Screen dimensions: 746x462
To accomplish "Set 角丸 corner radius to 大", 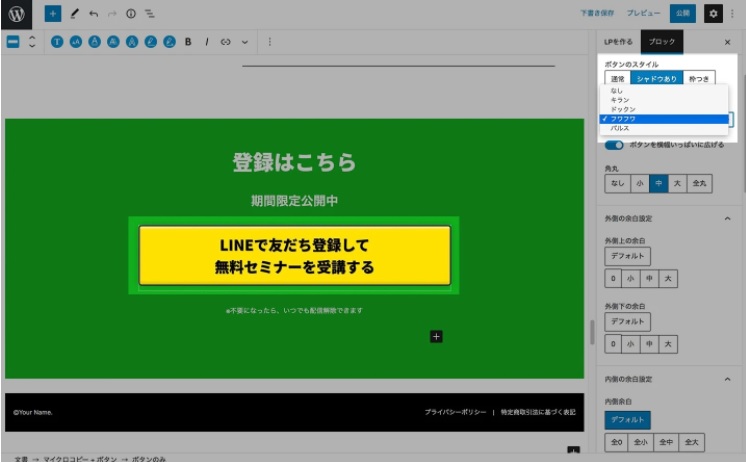I will coord(677,183).
